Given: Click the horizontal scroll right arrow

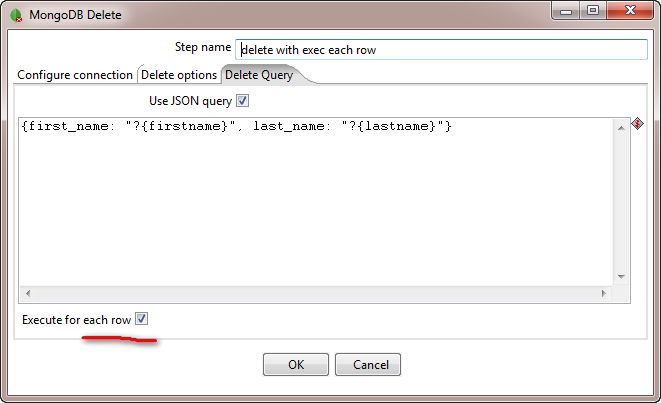Looking at the screenshot, I should tap(604, 293).
